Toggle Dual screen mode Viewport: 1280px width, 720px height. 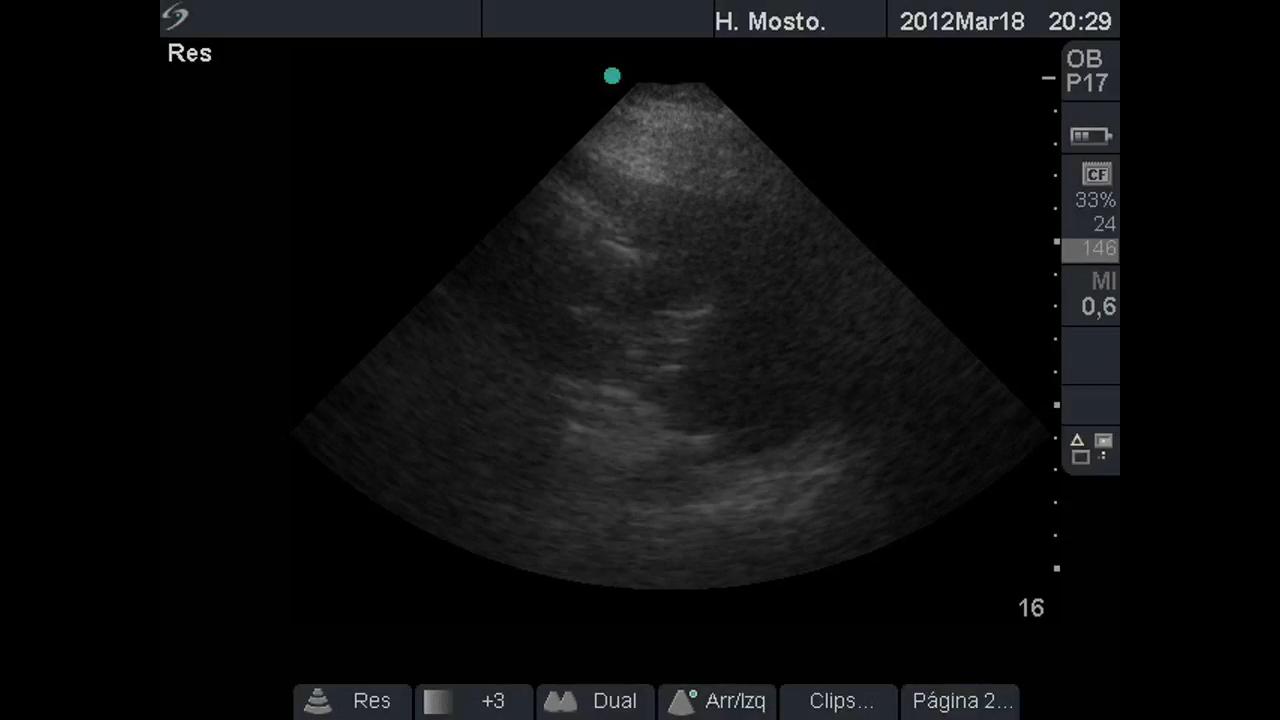click(595, 701)
